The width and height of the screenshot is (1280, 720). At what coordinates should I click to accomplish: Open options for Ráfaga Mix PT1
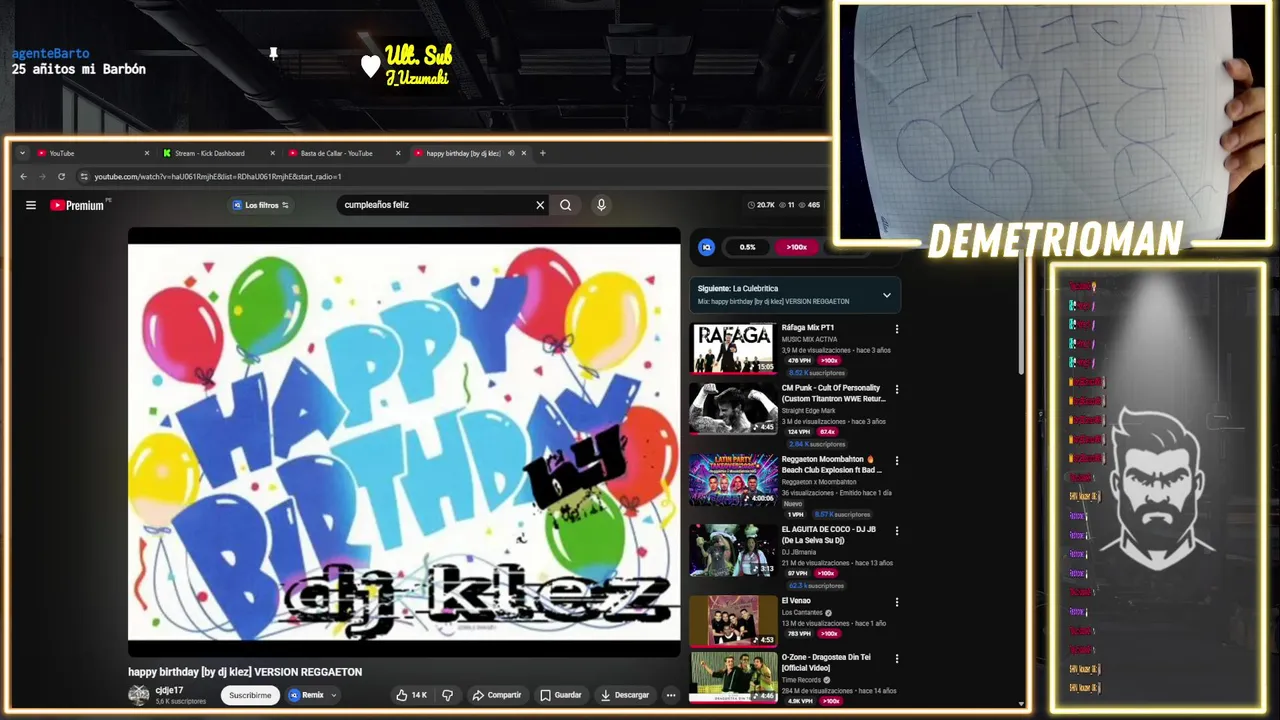click(896, 329)
